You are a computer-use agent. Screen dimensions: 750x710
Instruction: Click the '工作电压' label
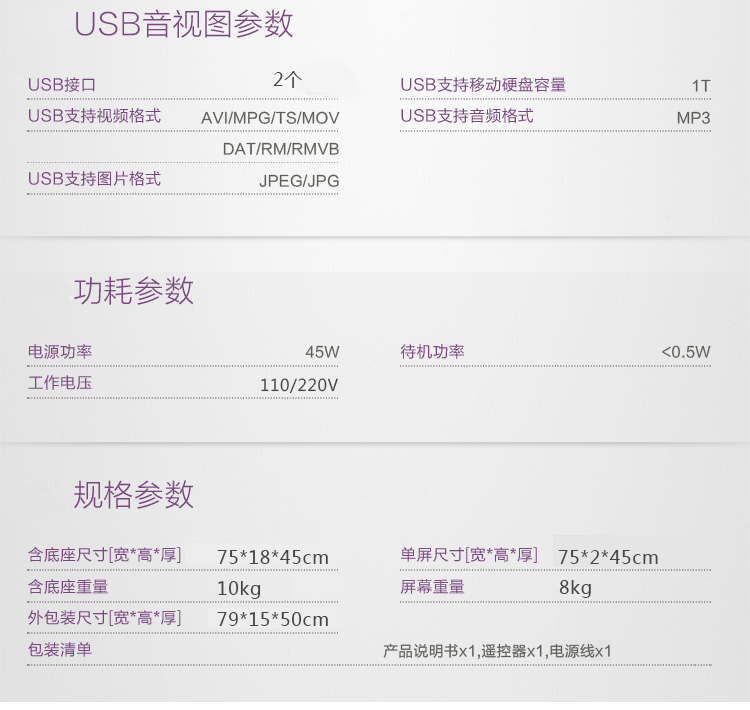click(60, 383)
